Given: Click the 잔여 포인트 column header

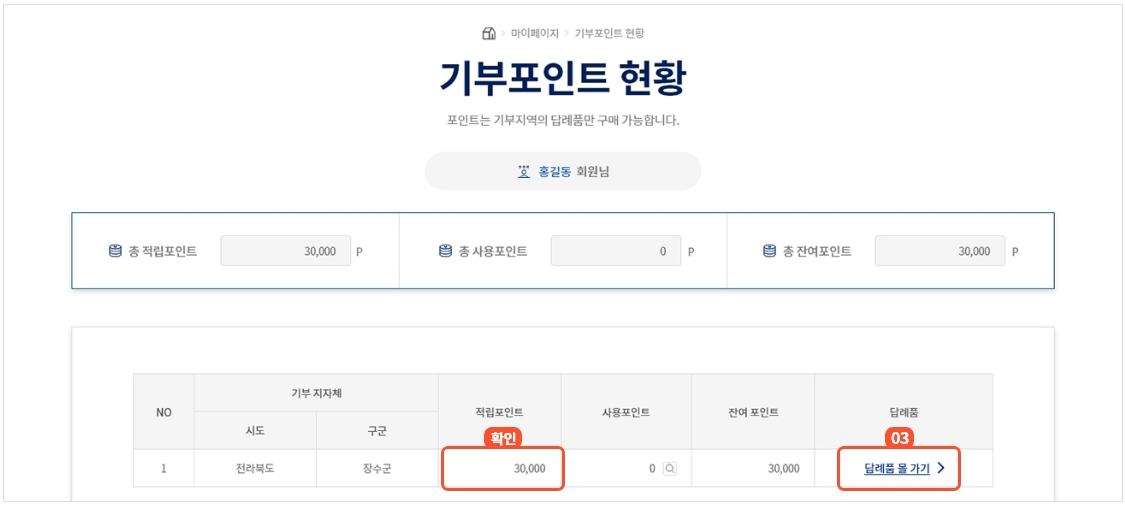Looking at the screenshot, I should click(753, 412).
